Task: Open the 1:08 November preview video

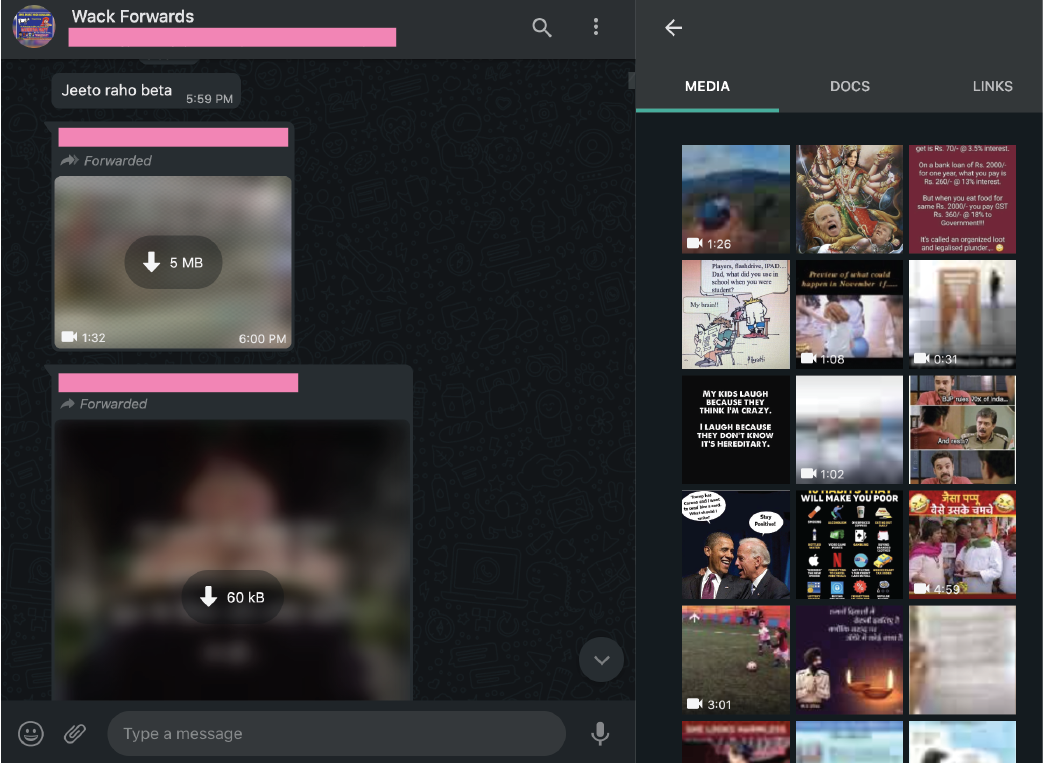Action: coord(849,315)
